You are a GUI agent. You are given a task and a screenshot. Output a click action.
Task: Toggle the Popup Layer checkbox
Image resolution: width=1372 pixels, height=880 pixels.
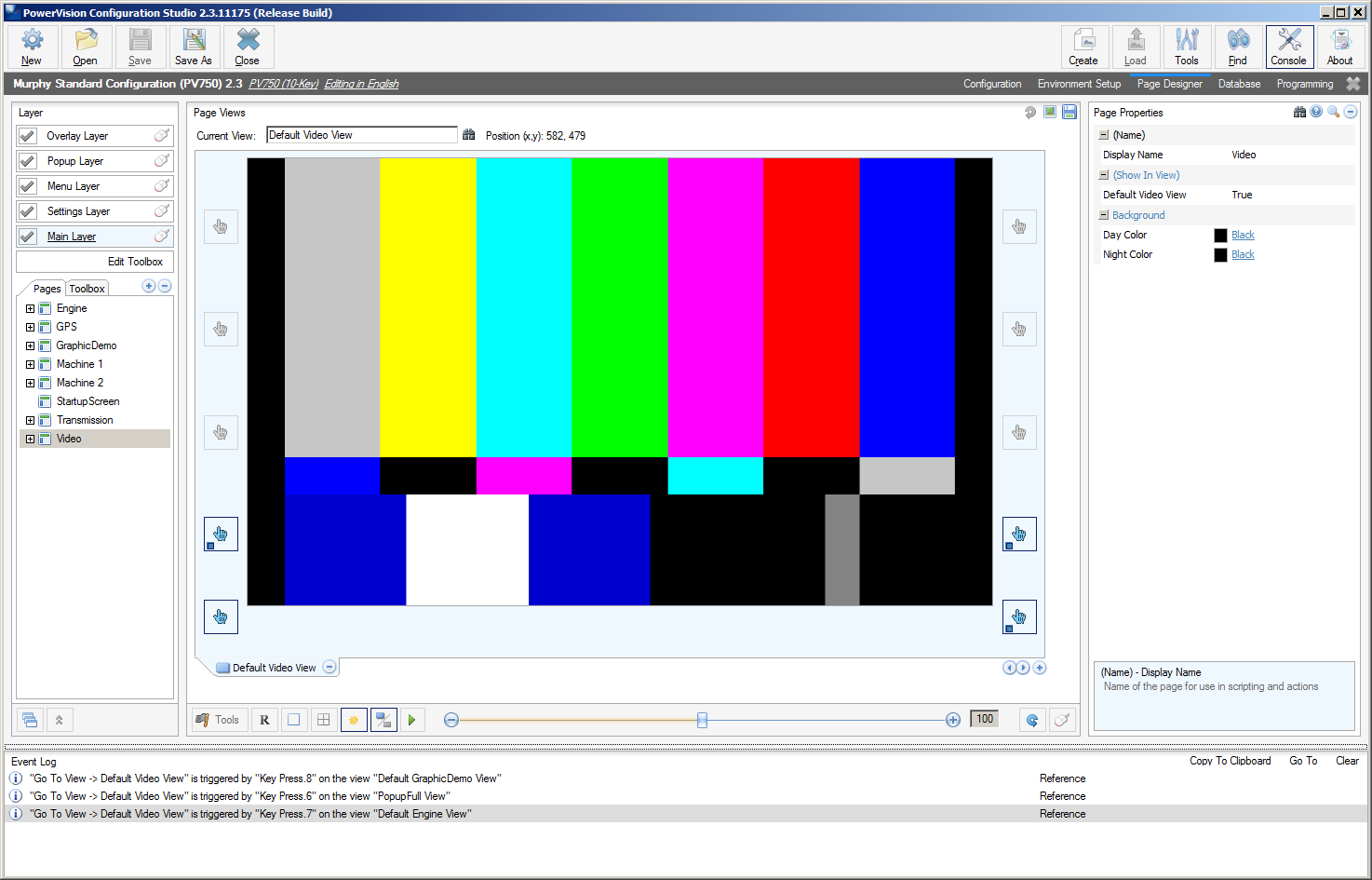coord(28,161)
